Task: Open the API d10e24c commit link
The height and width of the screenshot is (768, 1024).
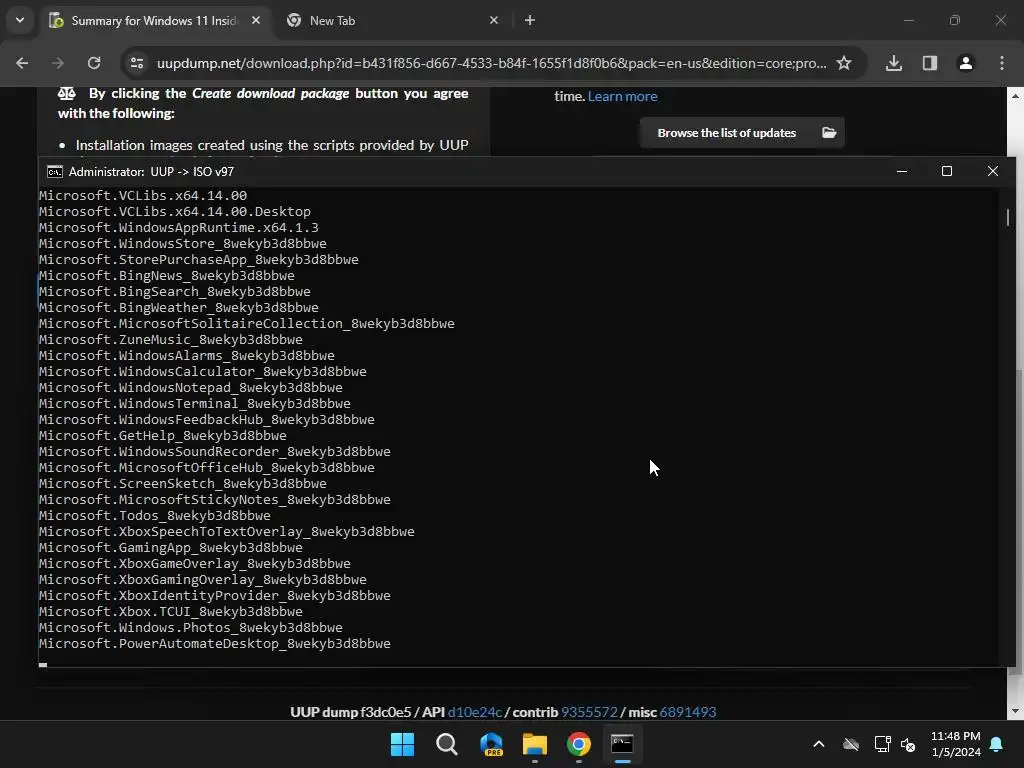Action: coord(475,712)
